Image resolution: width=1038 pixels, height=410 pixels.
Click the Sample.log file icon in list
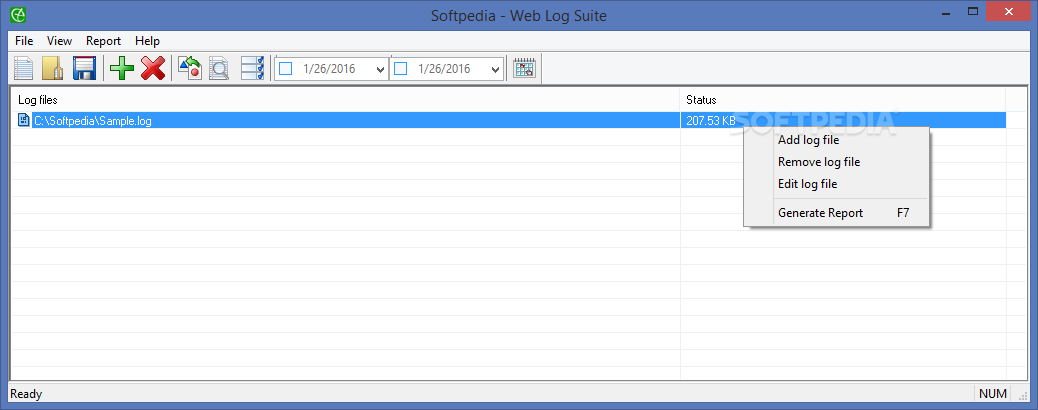[24, 121]
